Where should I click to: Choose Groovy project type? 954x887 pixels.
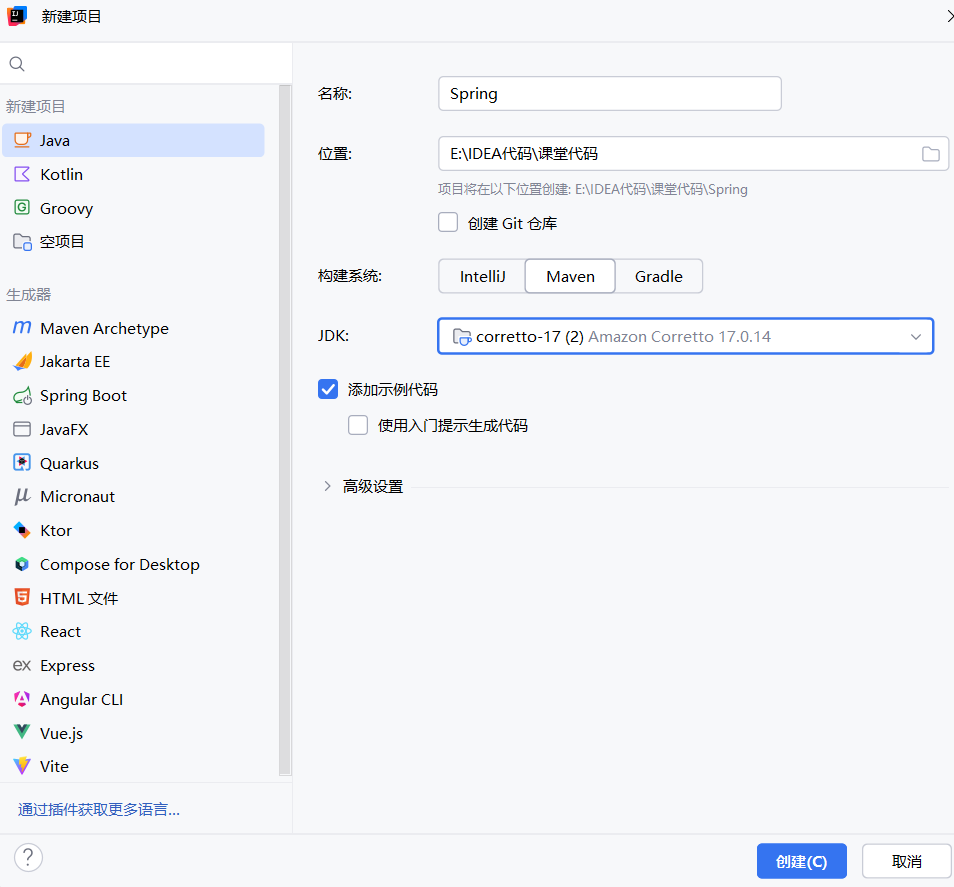click(133, 208)
